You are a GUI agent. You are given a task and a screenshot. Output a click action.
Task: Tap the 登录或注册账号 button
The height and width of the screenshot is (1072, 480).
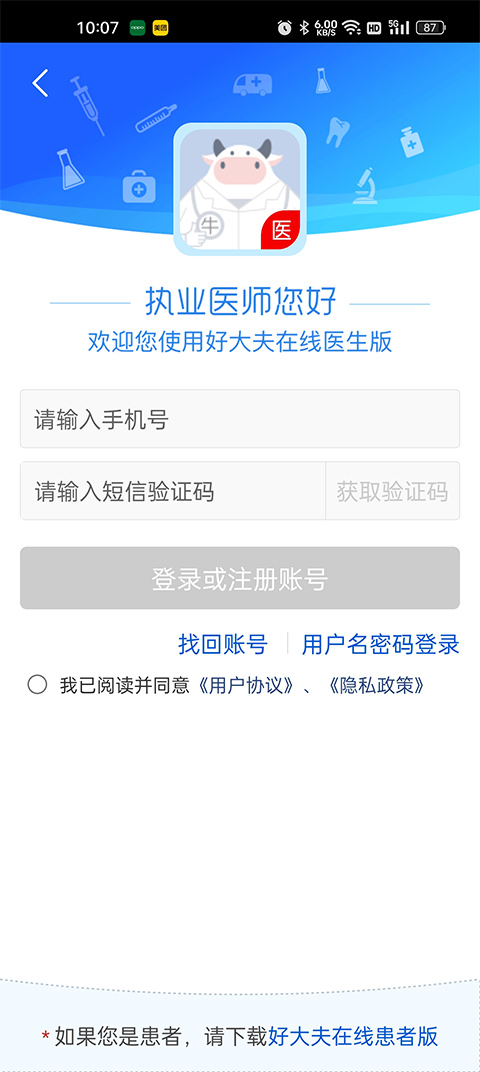click(x=240, y=578)
